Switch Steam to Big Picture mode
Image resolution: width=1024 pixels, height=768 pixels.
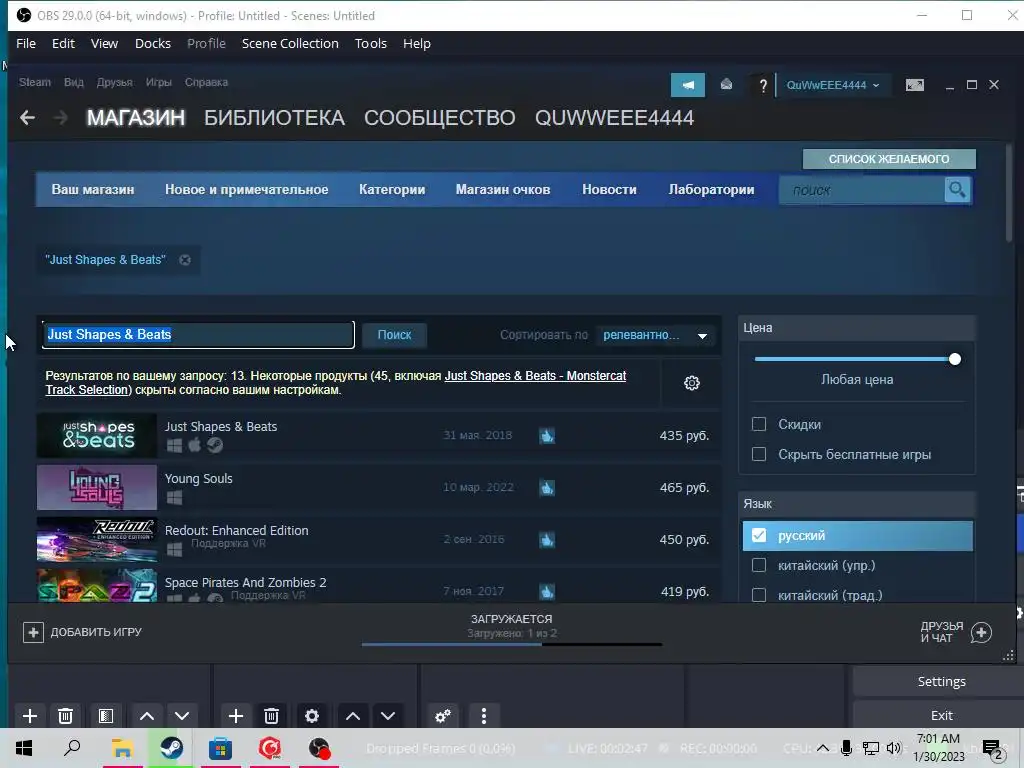point(914,85)
